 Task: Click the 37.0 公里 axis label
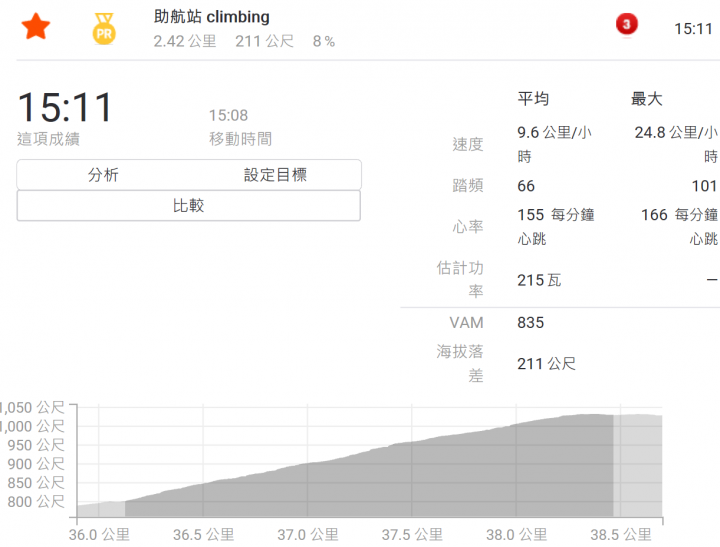click(308, 535)
